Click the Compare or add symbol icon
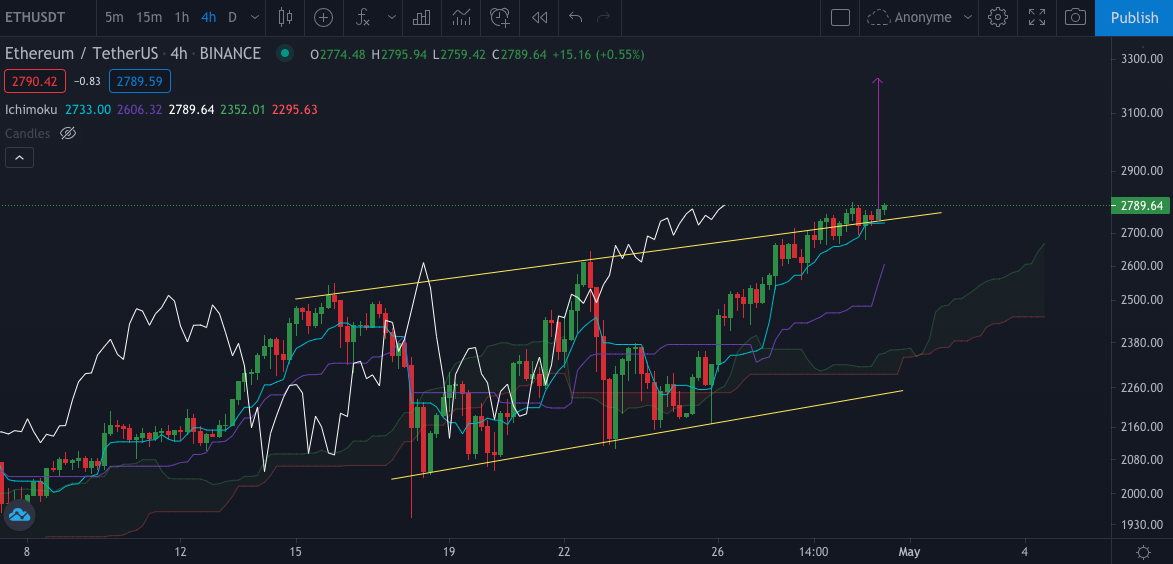The width and height of the screenshot is (1173, 564). pyautogui.click(x=323, y=17)
